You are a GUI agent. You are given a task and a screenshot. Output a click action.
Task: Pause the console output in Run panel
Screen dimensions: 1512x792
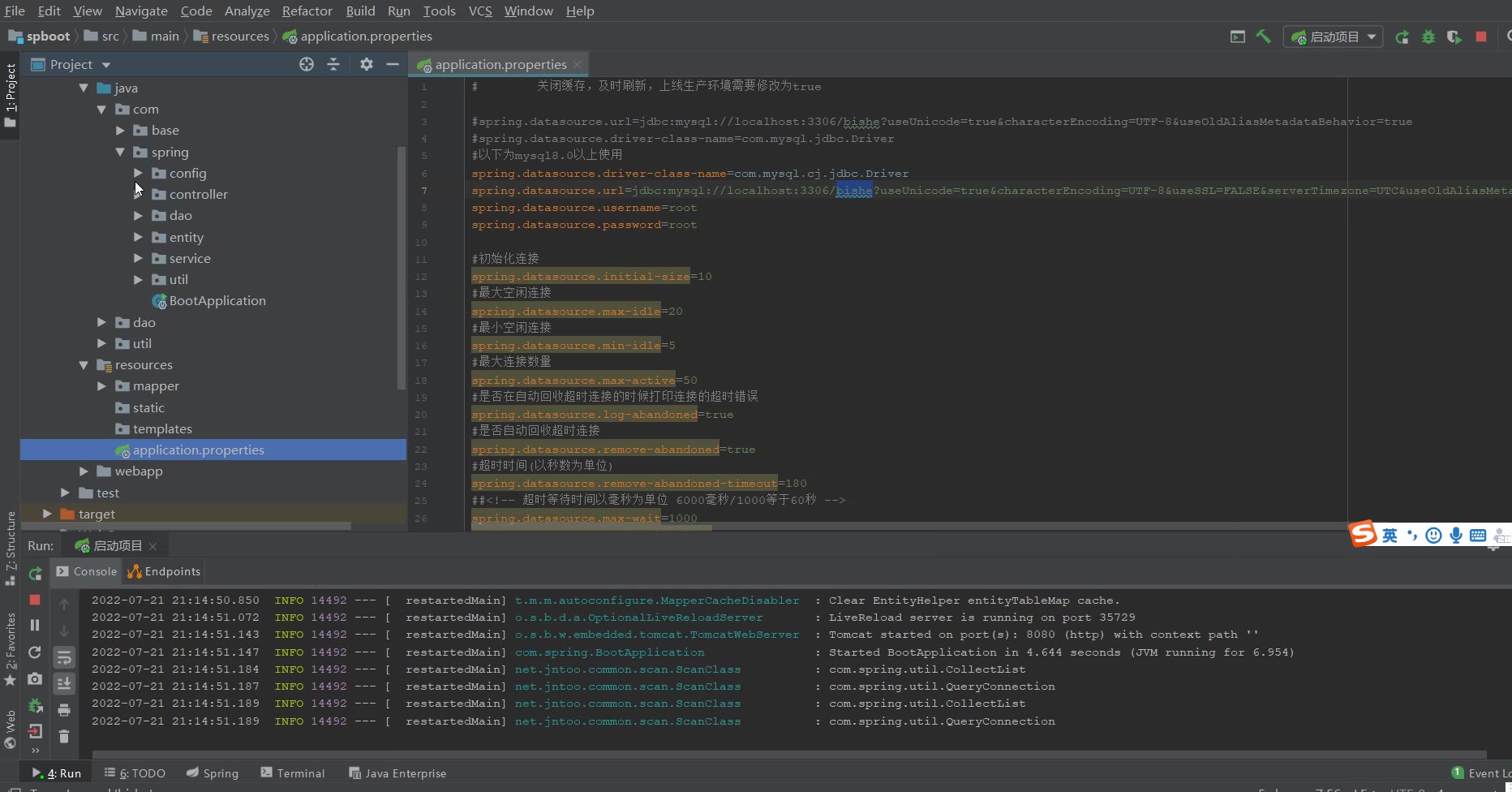[35, 625]
